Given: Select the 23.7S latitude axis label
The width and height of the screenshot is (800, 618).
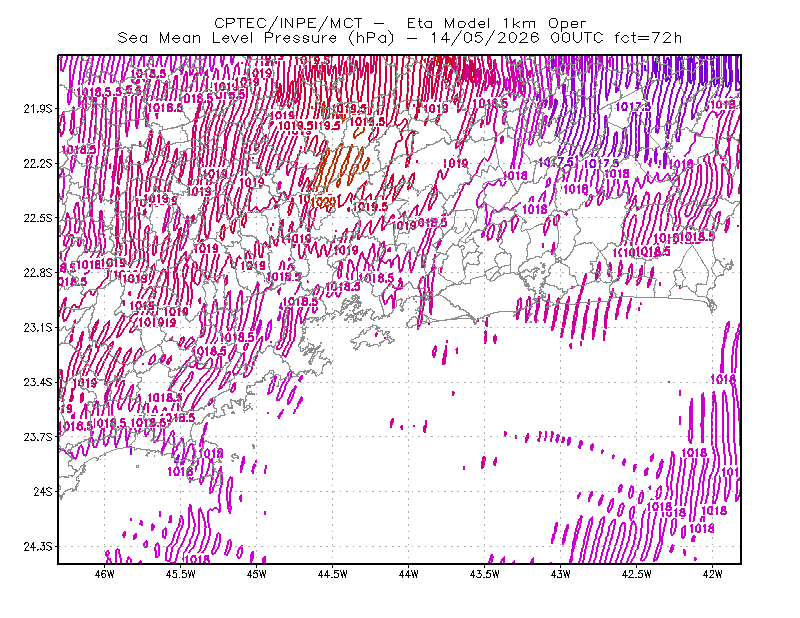Looking at the screenshot, I should pos(38,437).
